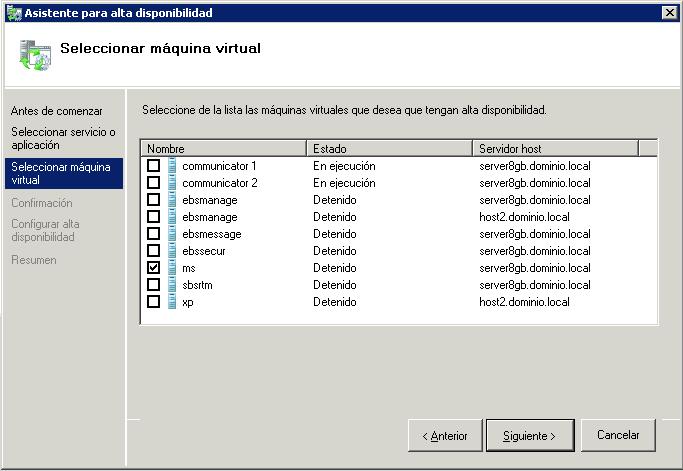
Task: Select the ebsmessage row name
Action: coord(212,234)
